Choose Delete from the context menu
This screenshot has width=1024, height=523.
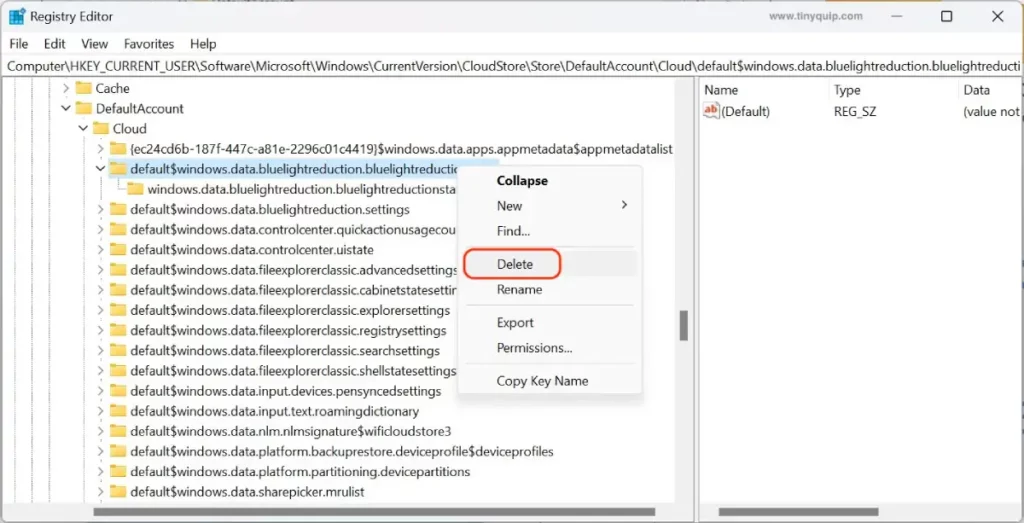pyautogui.click(x=514, y=264)
